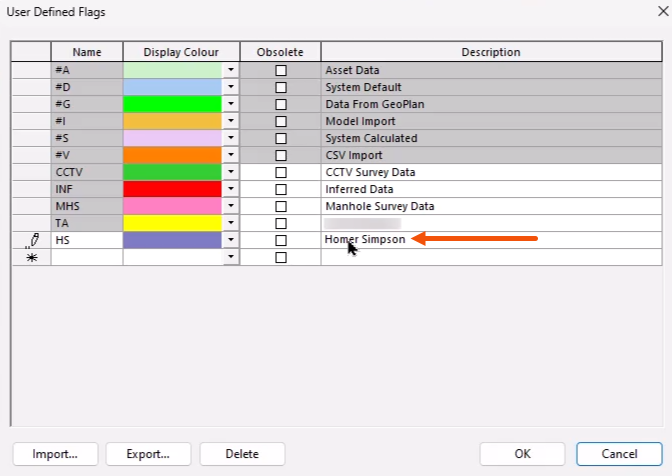
Task: Select green swatch for CCTV
Action: 173,172
